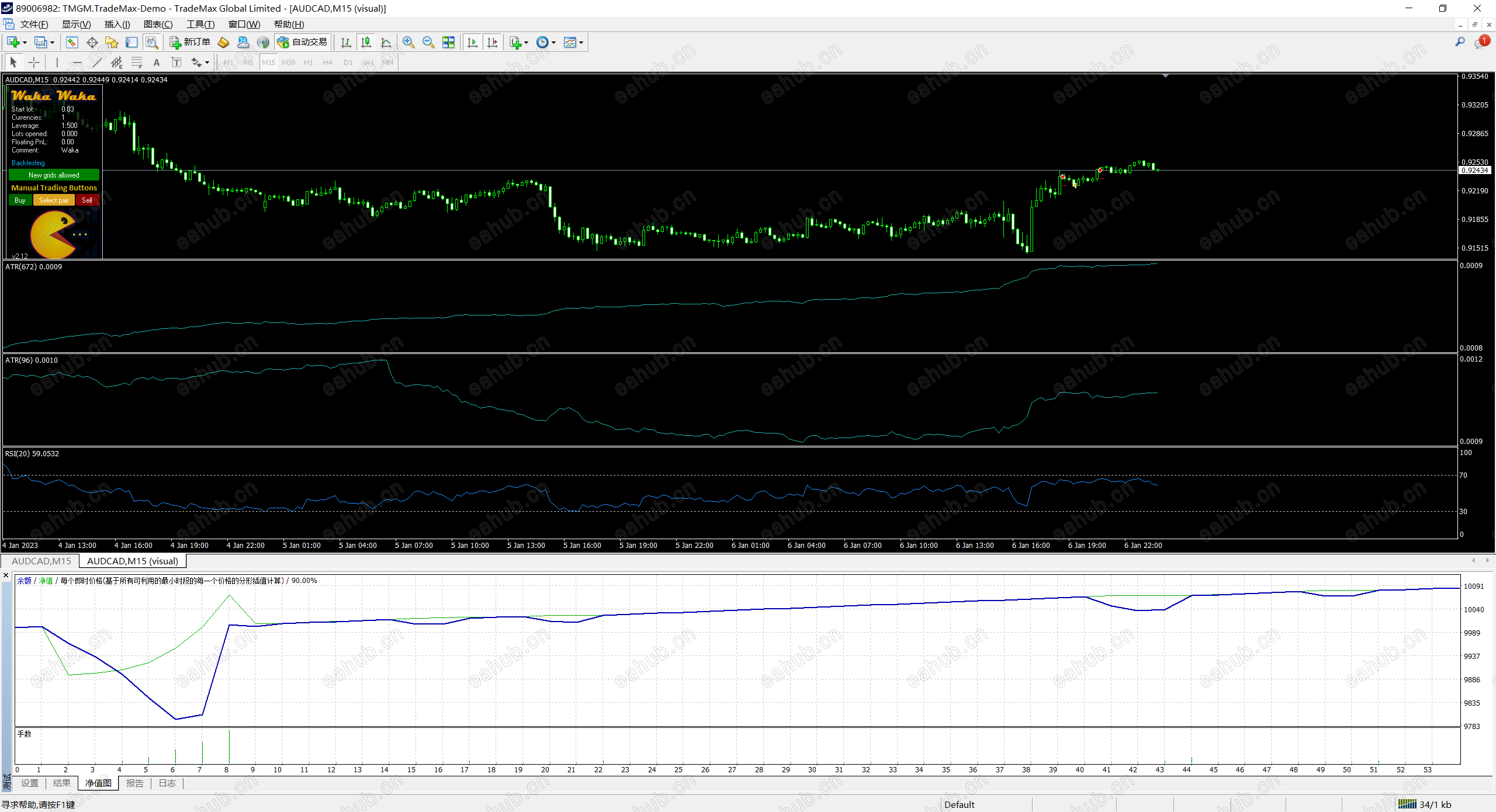Click the tile windows grid icon
This screenshot has height=812, width=1496.
click(x=448, y=42)
